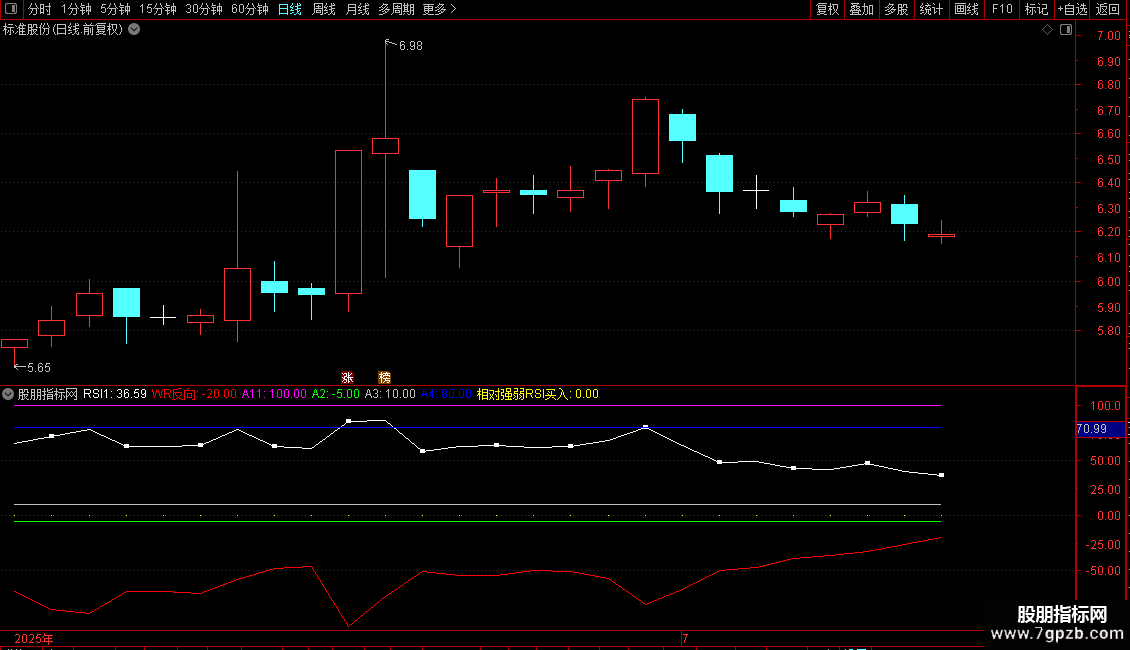Click the -50.00 indicator axis label

1103,570
